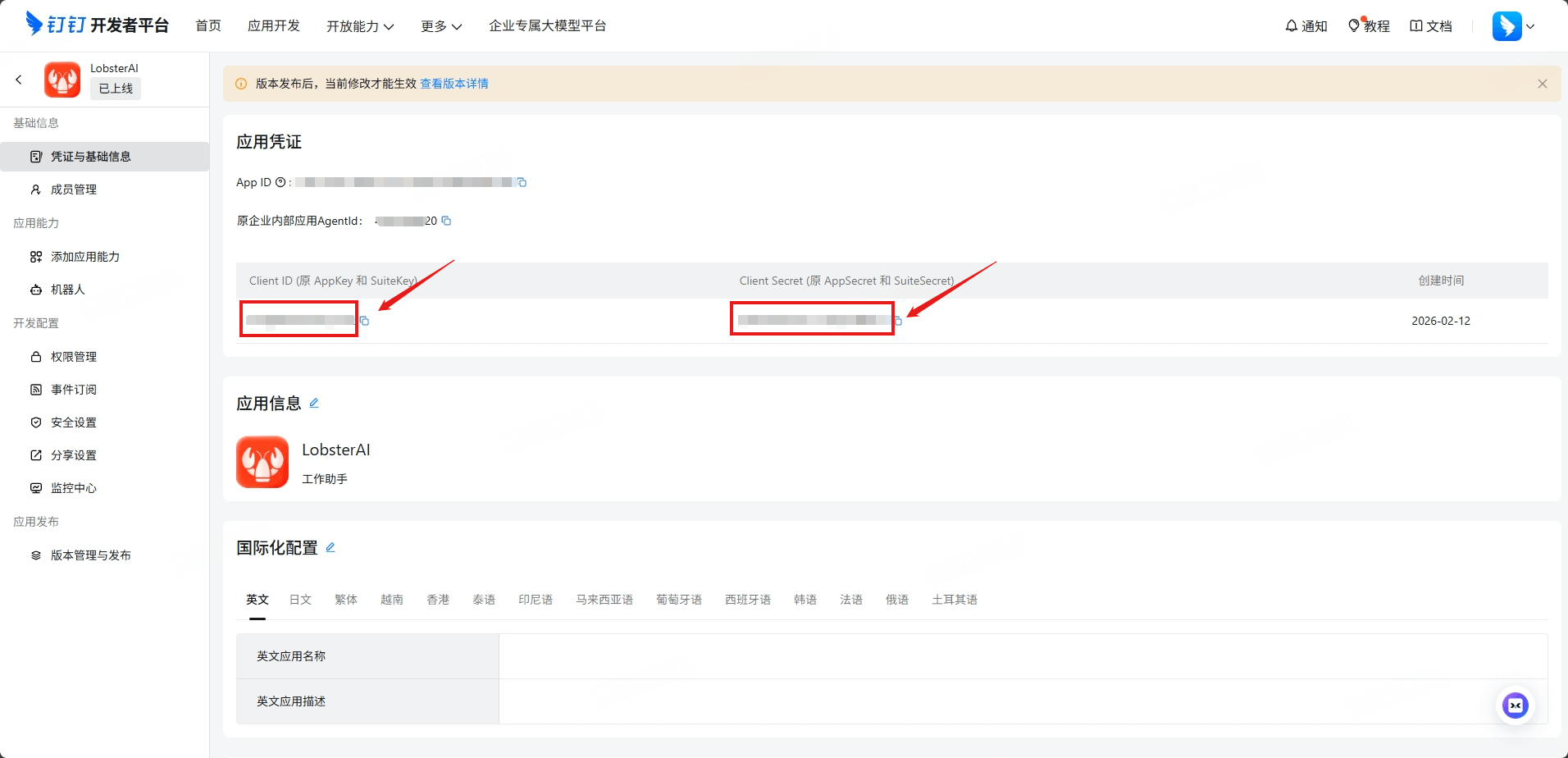
Task: Open the 教程 tutorials panel
Action: pos(1368,25)
